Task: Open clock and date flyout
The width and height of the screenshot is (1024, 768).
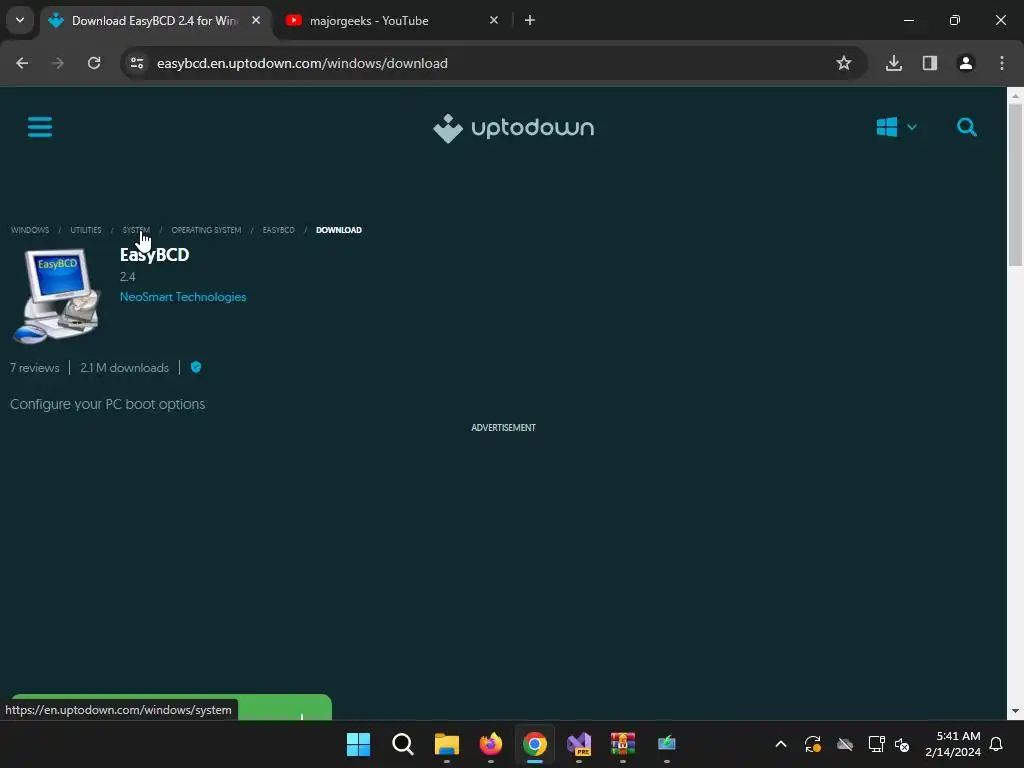Action: point(953,744)
